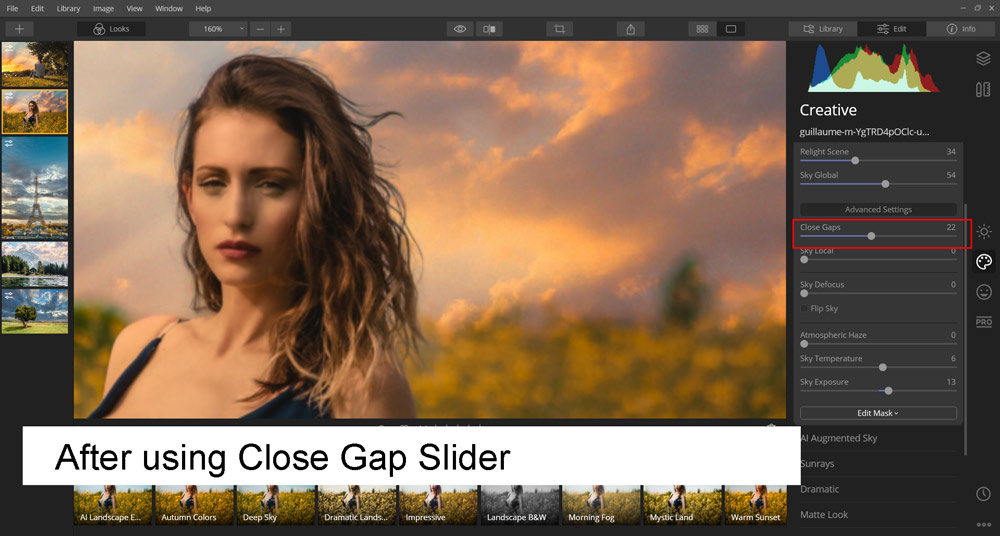Screen dimensions: 1000x536
Task: Select the lone tree thumbnail
Action: click(x=34, y=311)
